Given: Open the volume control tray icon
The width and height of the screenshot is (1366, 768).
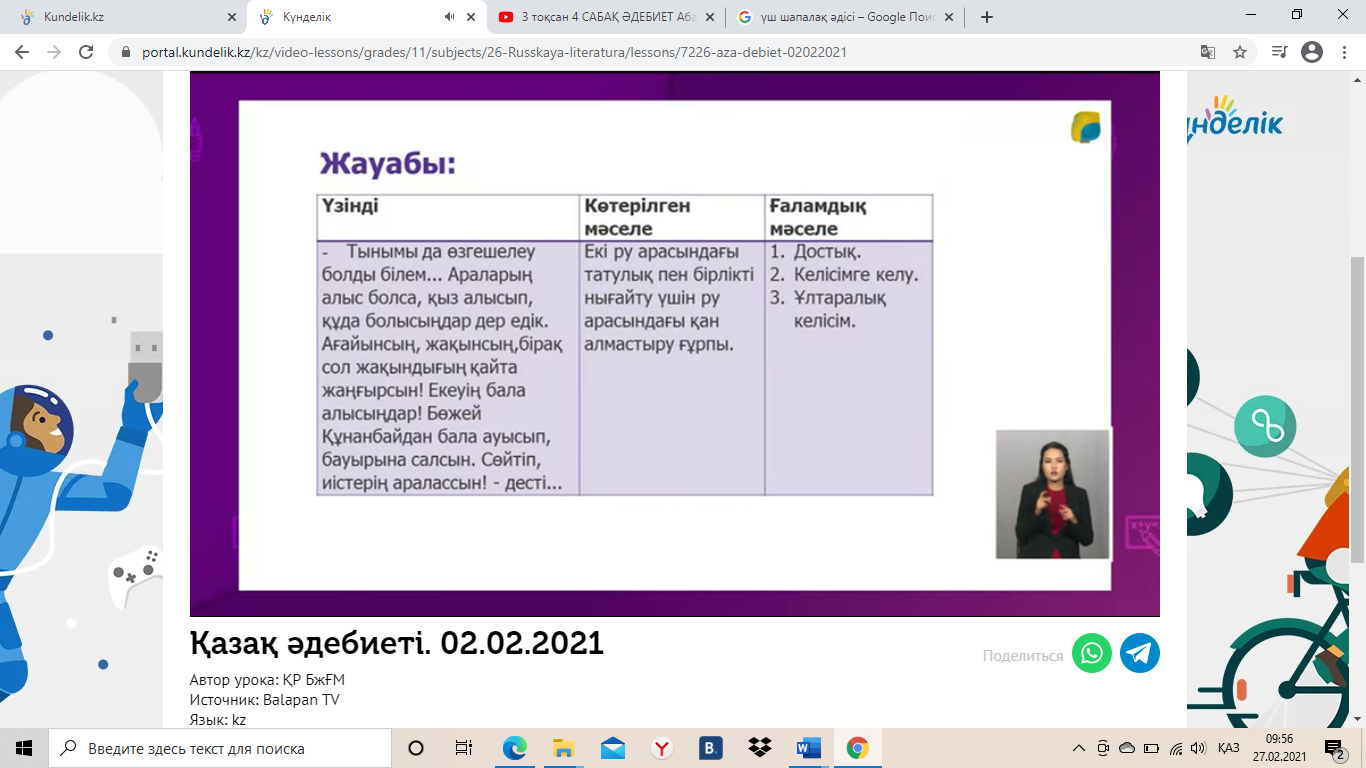Looking at the screenshot, I should tap(1199, 748).
